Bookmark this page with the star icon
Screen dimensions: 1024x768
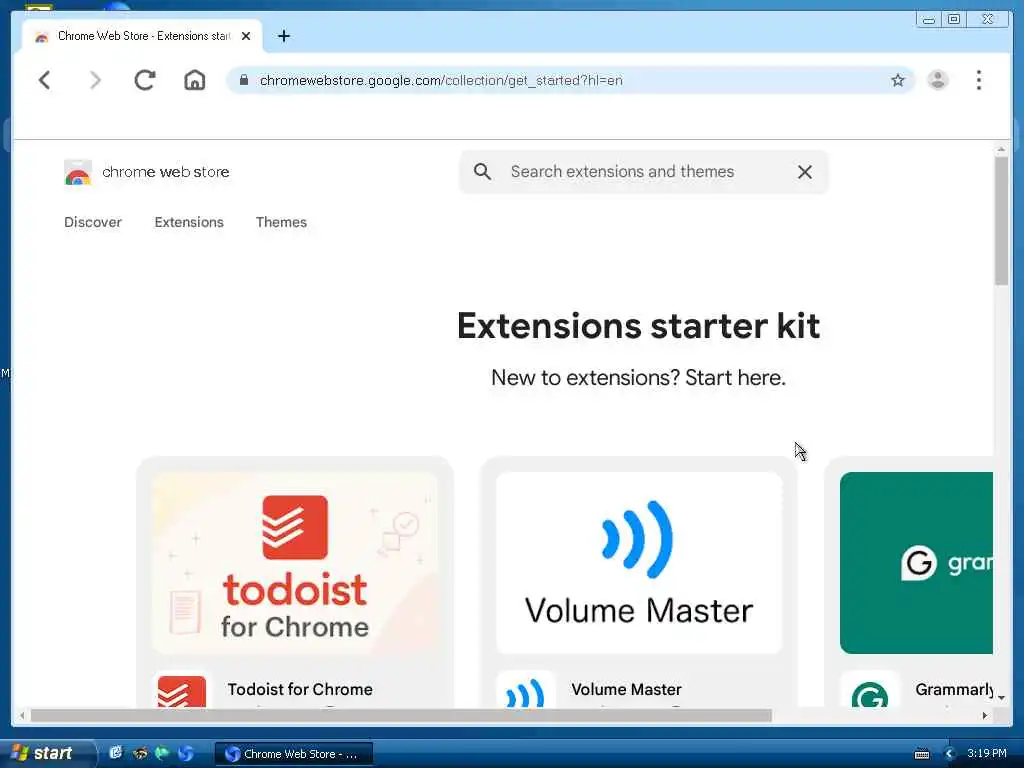click(x=898, y=80)
